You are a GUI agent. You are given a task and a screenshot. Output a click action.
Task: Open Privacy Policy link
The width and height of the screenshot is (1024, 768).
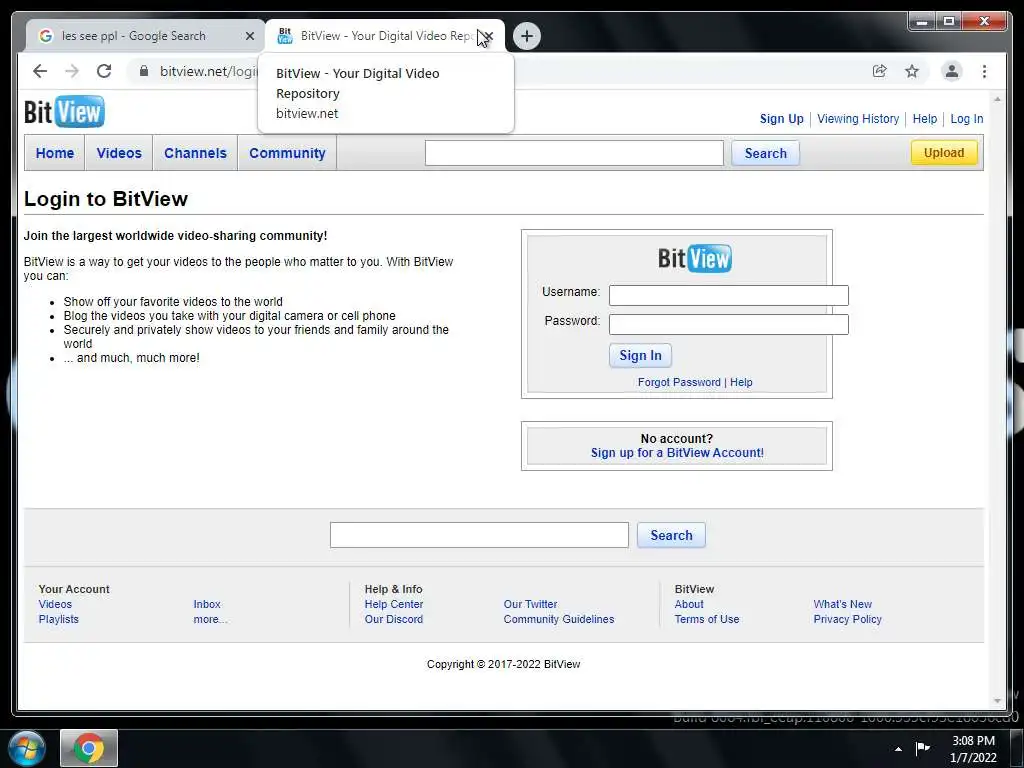[x=848, y=619]
